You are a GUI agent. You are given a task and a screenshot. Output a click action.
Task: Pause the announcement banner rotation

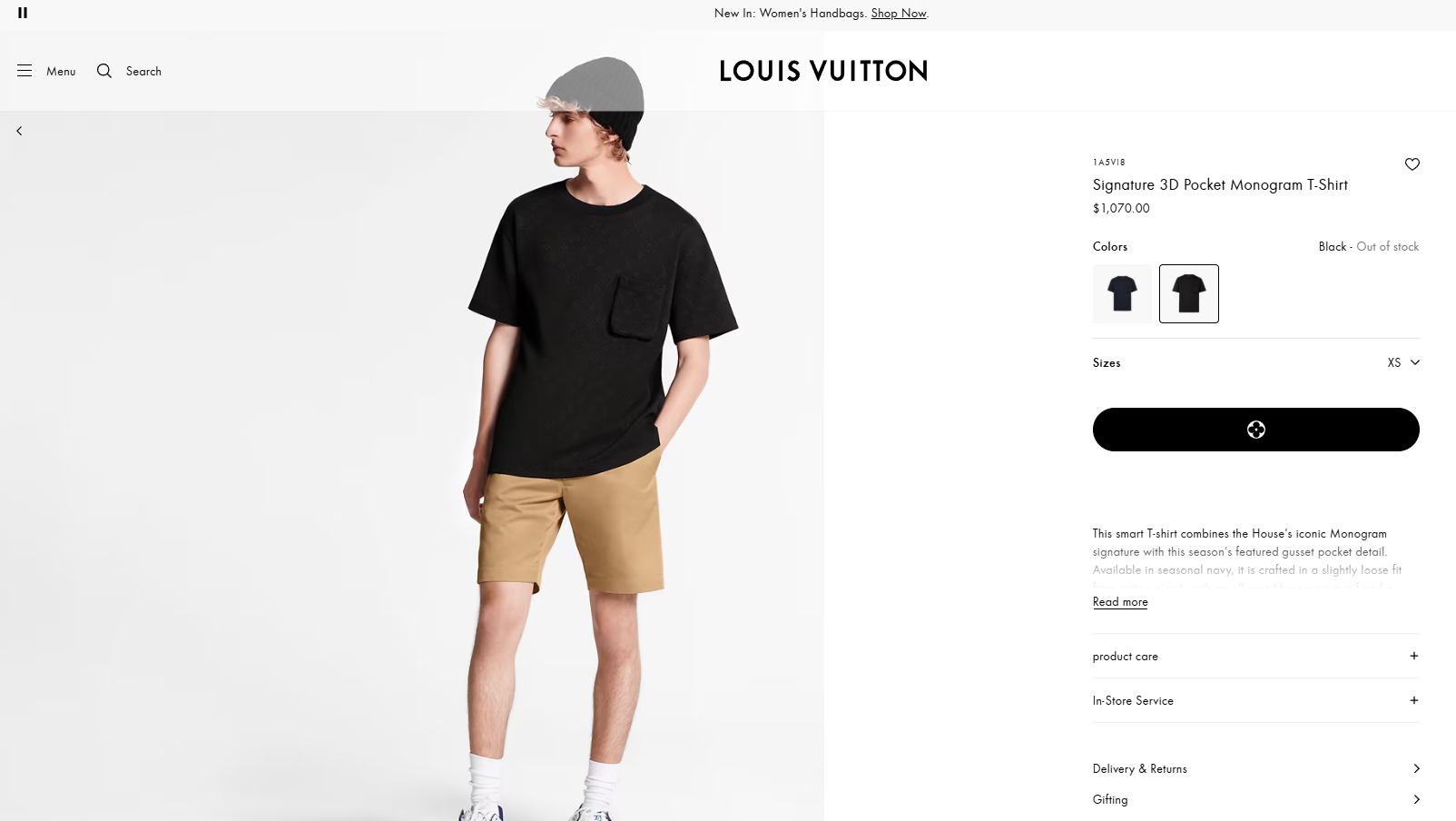[23, 13]
